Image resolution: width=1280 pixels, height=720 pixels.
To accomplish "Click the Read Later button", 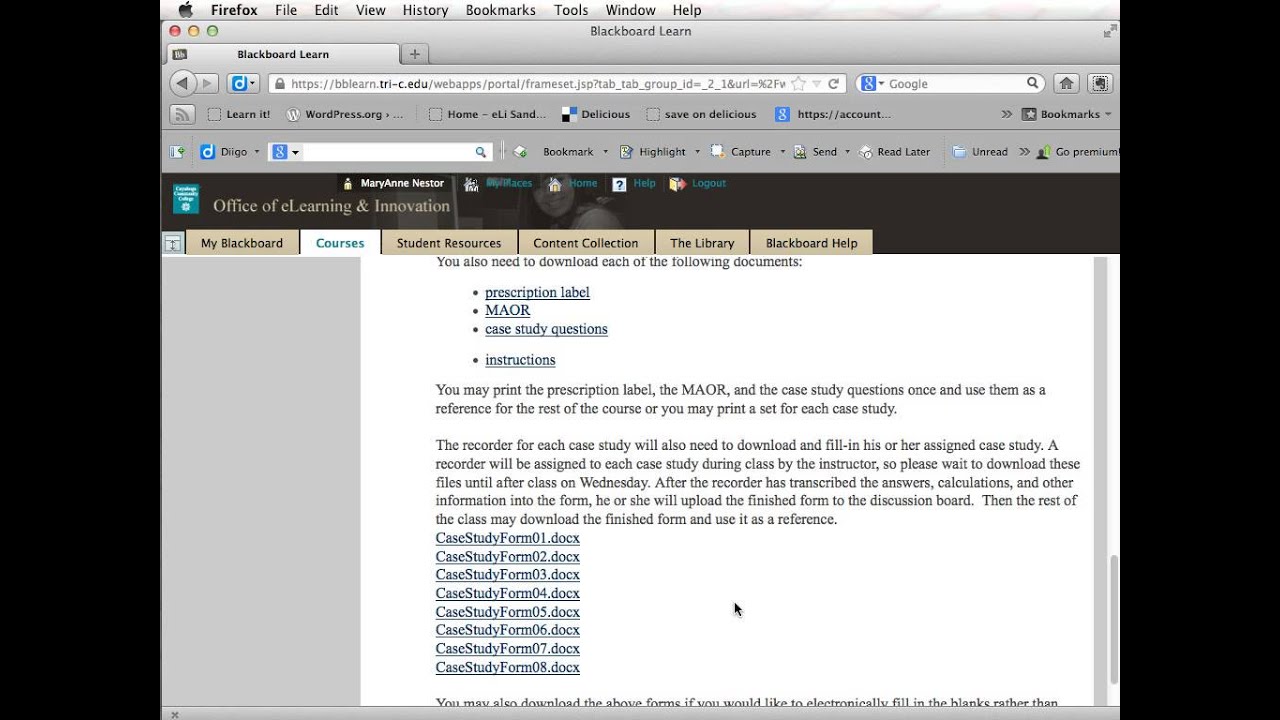I will tap(894, 152).
